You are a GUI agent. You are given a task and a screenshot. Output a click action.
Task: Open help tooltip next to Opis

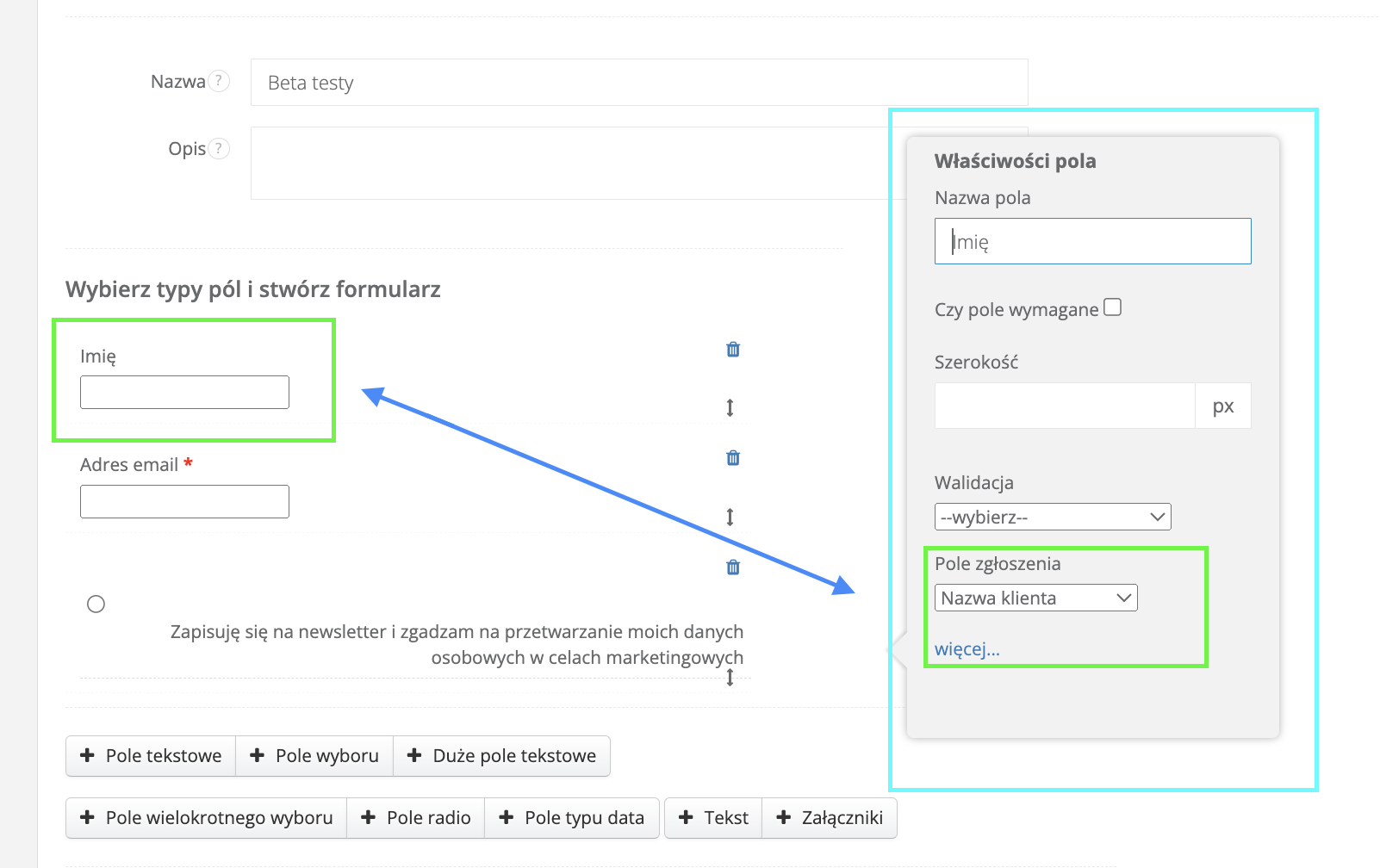219,148
